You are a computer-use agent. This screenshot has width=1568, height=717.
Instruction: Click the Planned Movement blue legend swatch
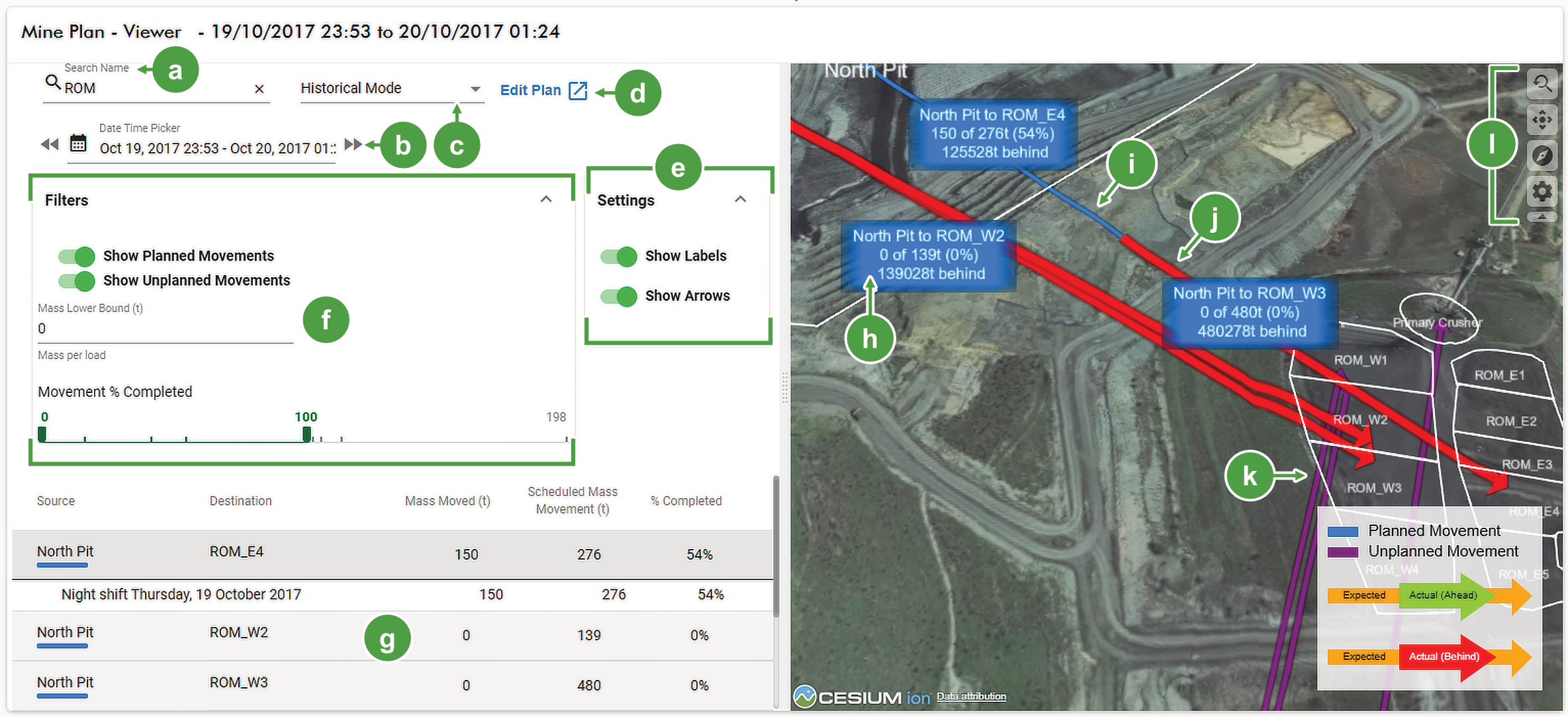pyautogui.click(x=1342, y=532)
